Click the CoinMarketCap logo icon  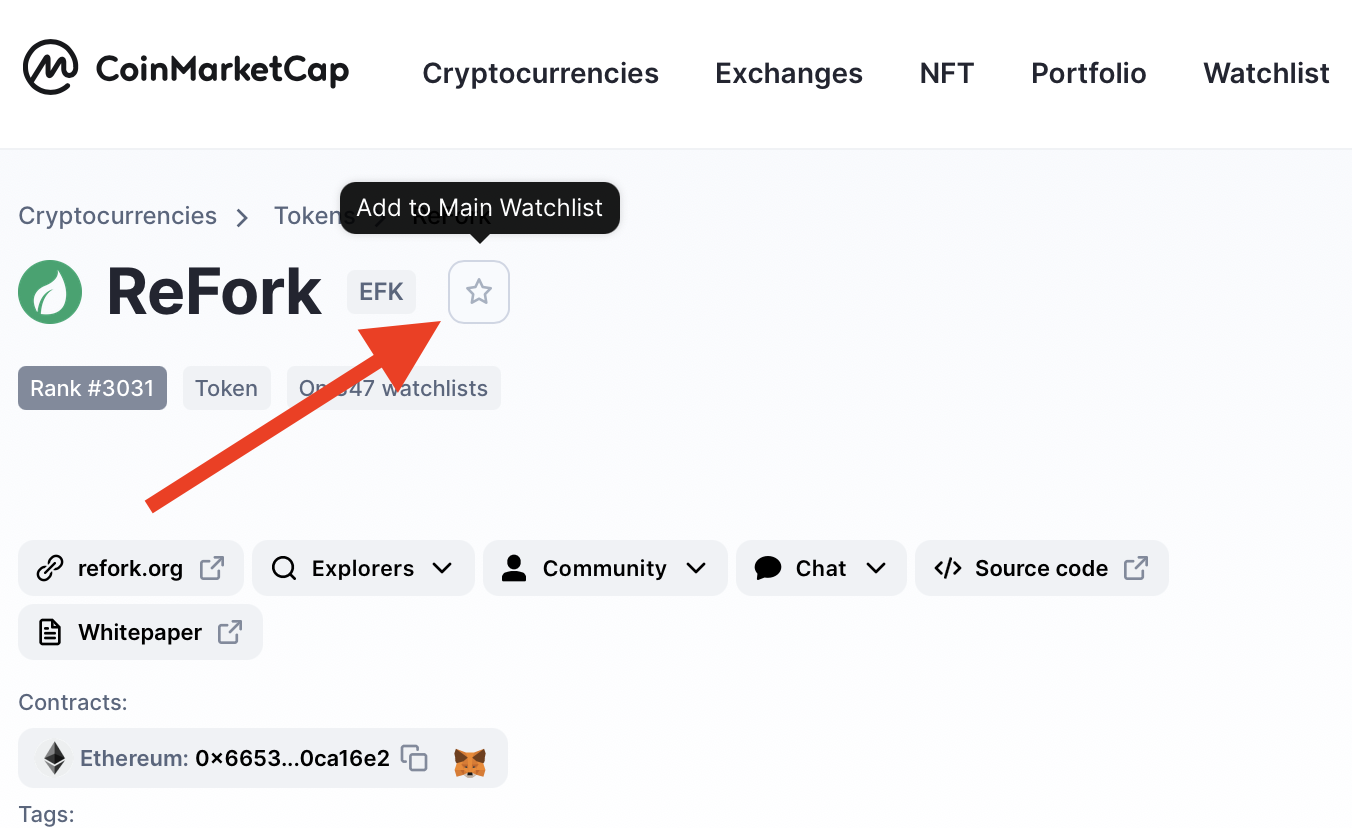pos(51,68)
